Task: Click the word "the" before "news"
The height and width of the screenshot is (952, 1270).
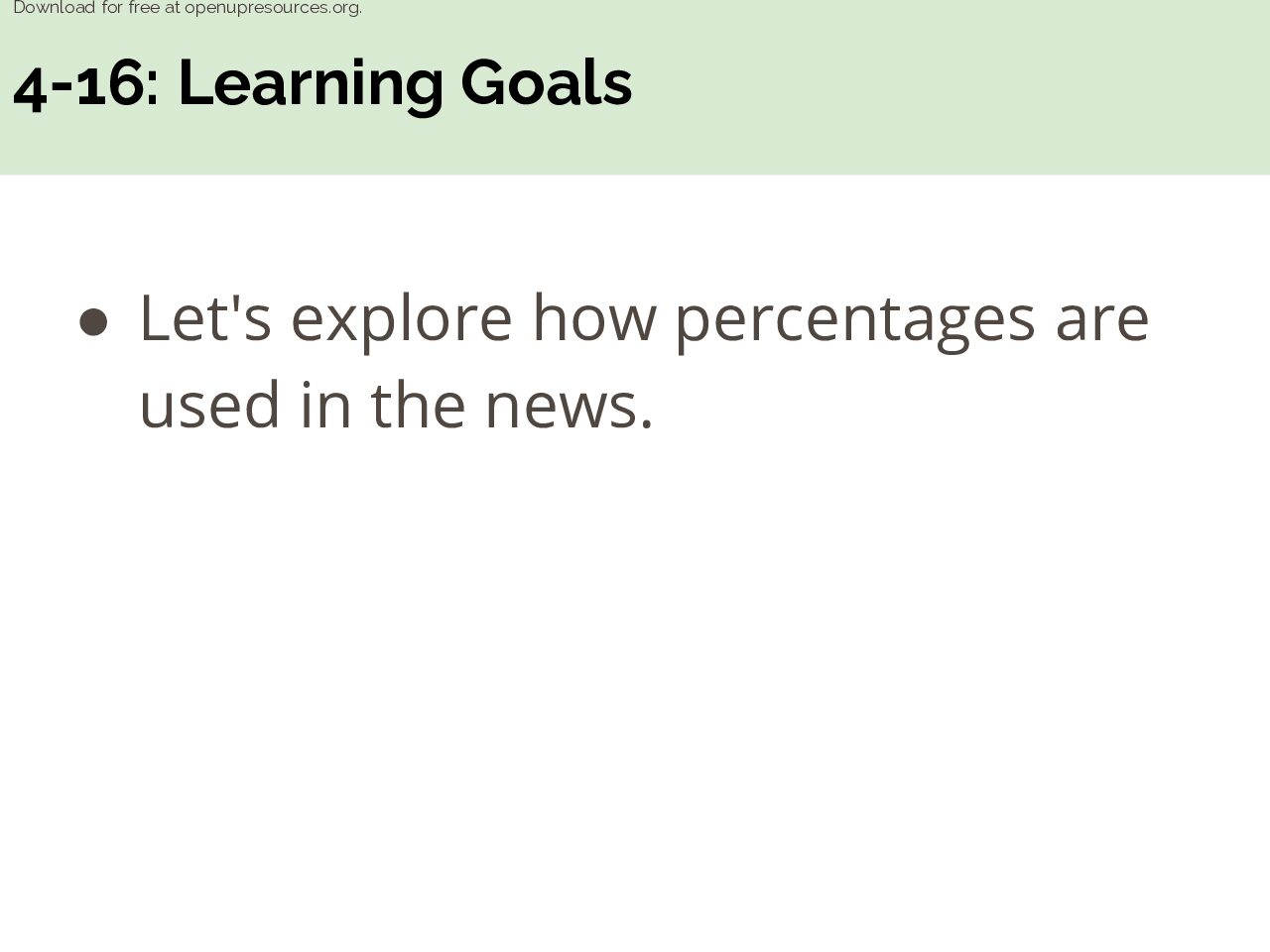Action: (418, 405)
